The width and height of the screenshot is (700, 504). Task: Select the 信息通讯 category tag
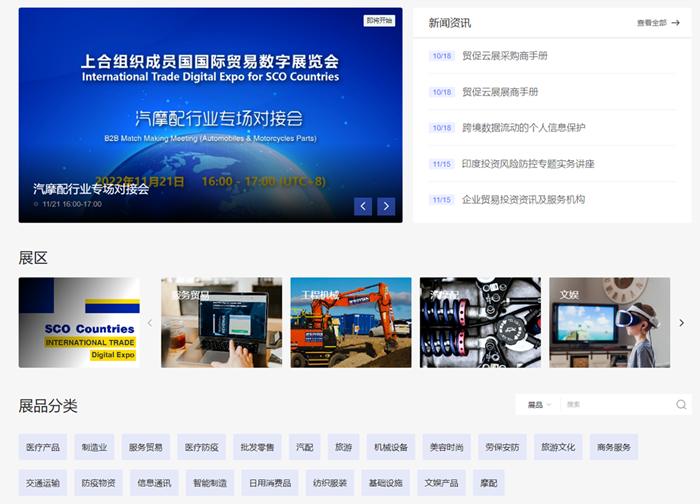pyautogui.click(x=154, y=483)
